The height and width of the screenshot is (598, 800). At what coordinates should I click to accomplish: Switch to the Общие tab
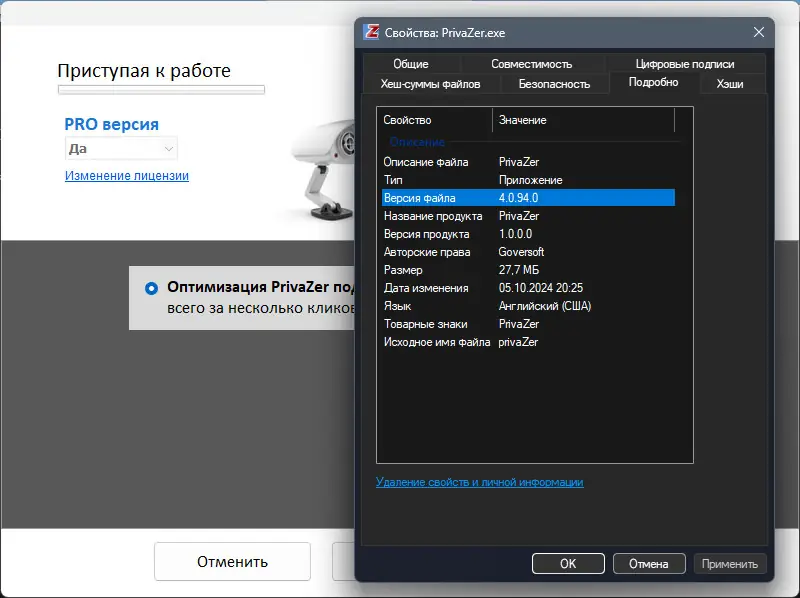(x=411, y=63)
